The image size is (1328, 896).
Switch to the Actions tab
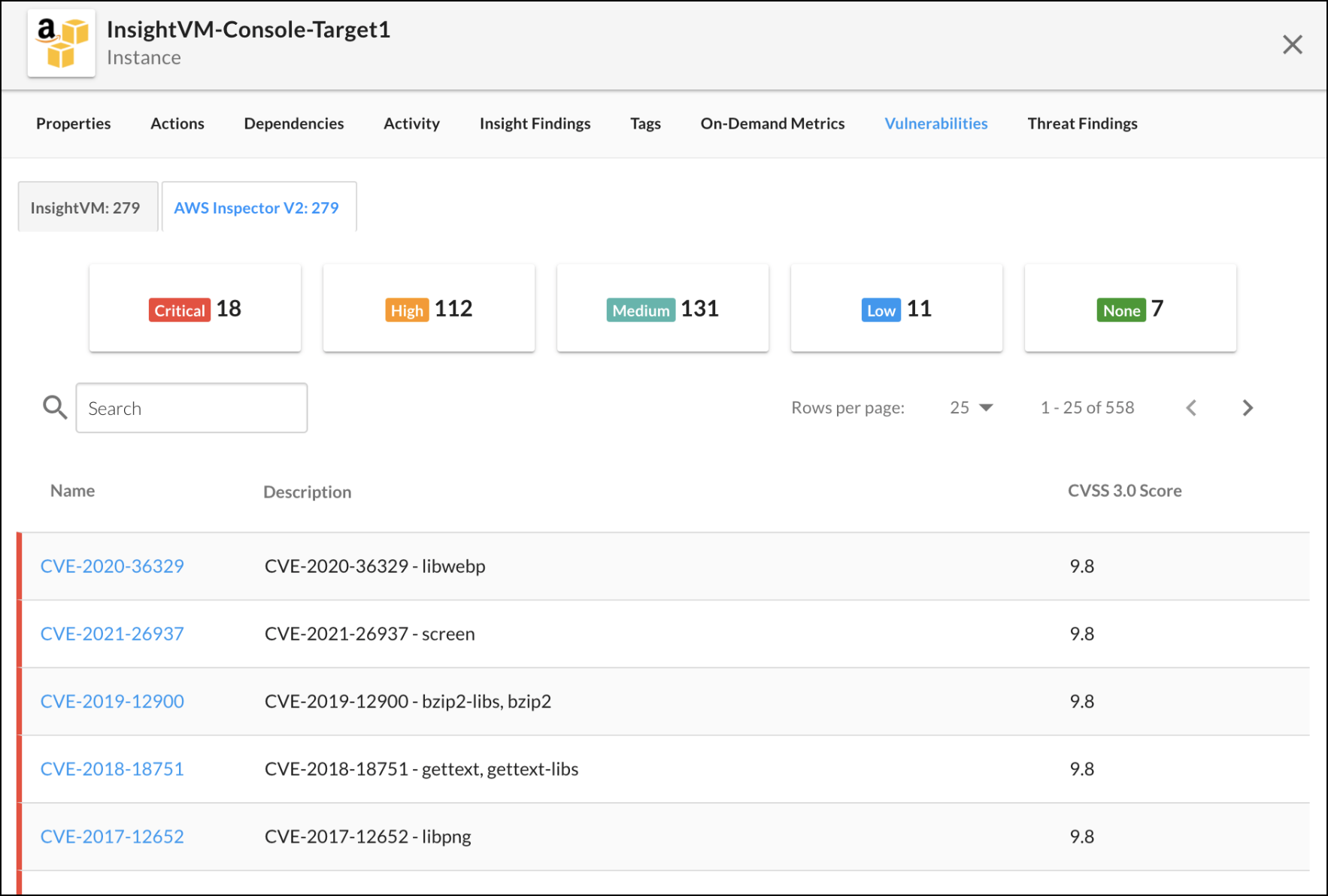click(177, 123)
